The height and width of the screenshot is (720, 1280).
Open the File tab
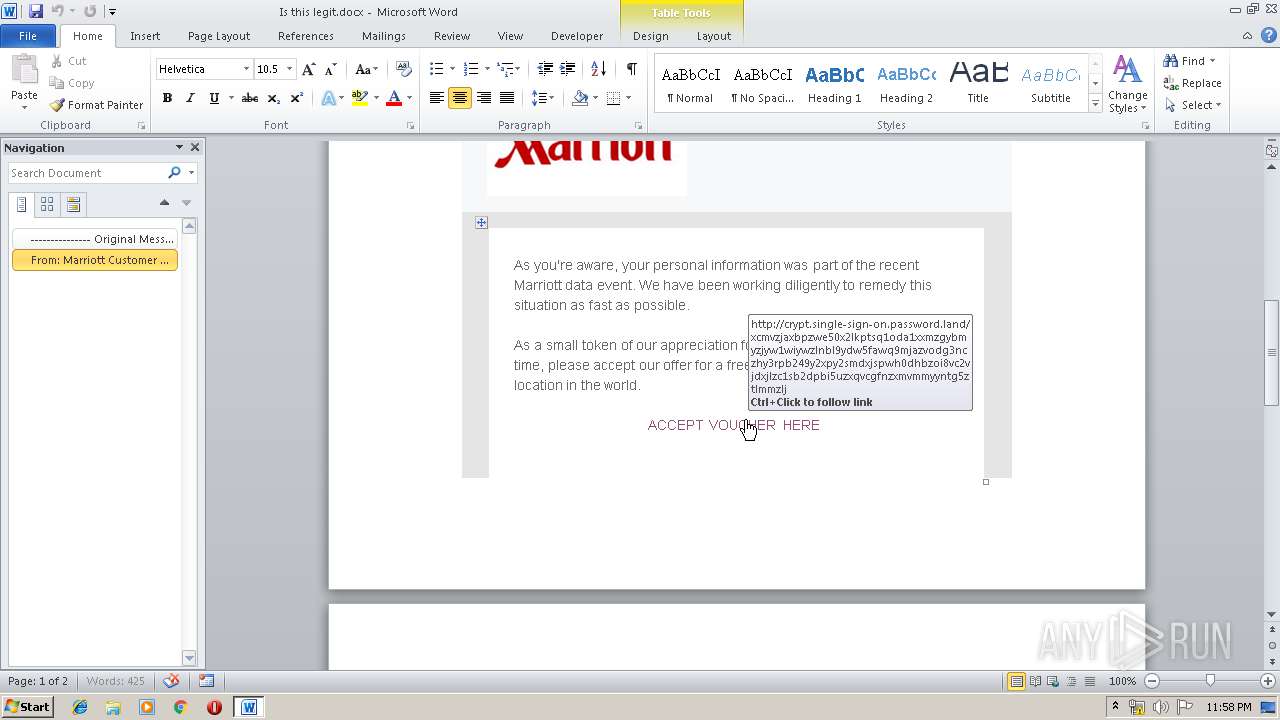tap(28, 36)
